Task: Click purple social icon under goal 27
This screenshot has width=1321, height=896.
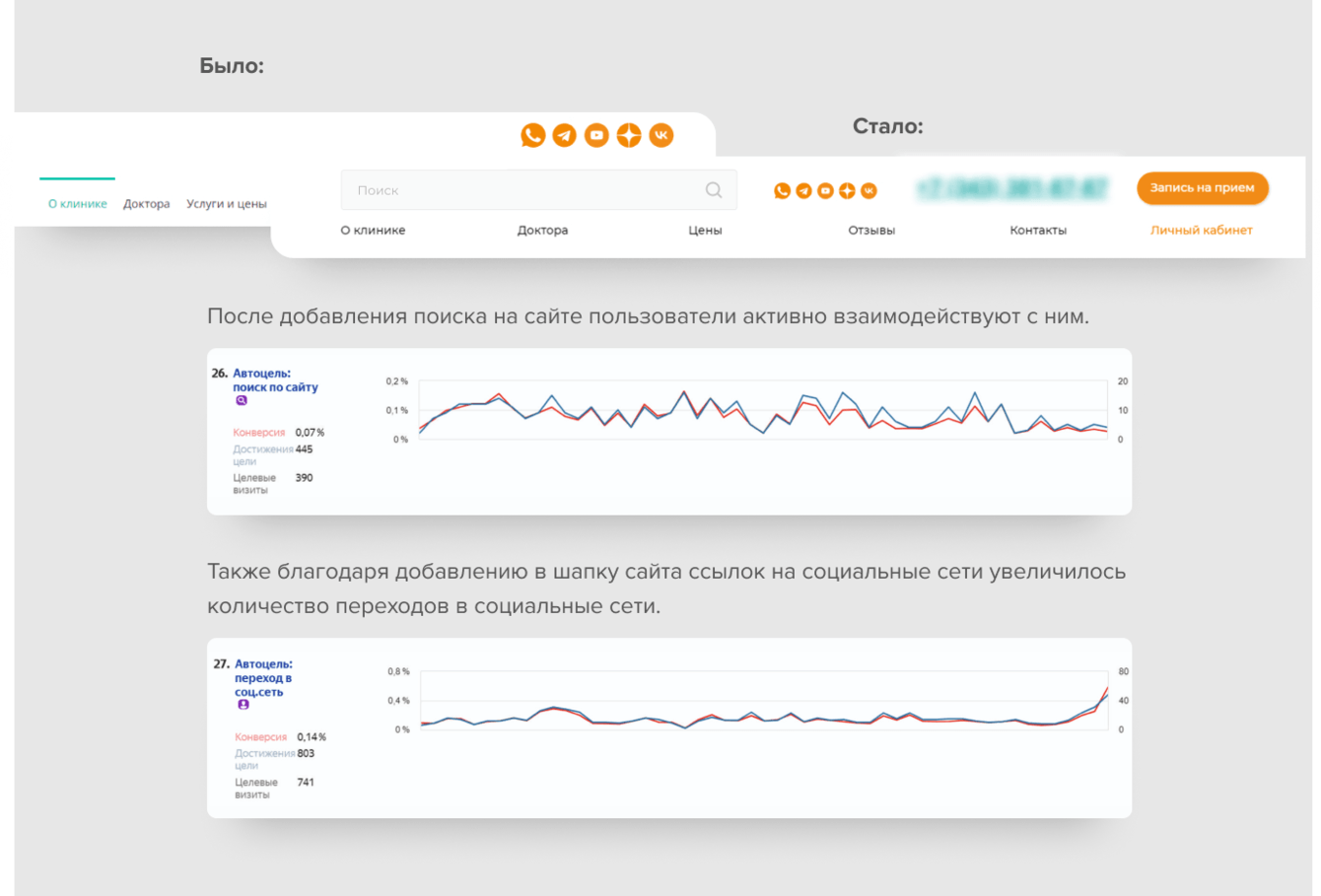Action: click(x=243, y=706)
